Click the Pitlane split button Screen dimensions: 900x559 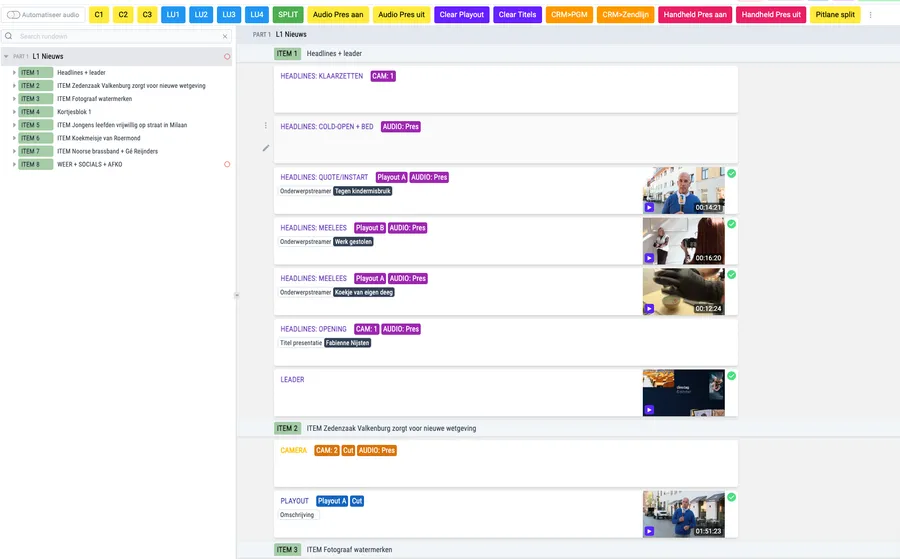point(835,15)
